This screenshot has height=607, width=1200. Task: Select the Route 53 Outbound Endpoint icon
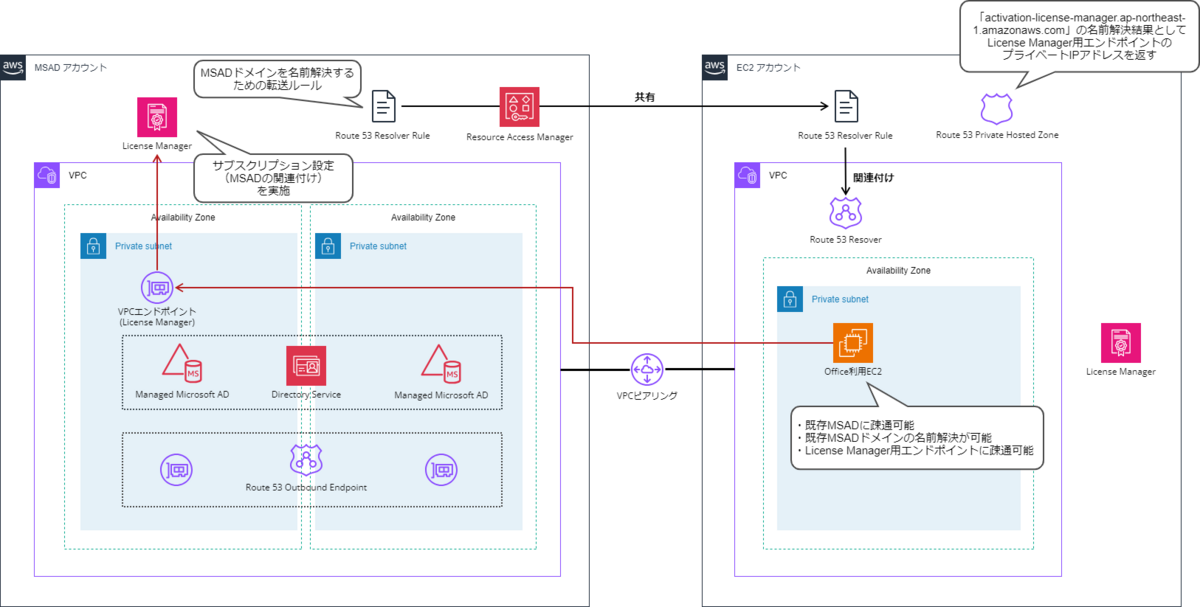point(305,461)
